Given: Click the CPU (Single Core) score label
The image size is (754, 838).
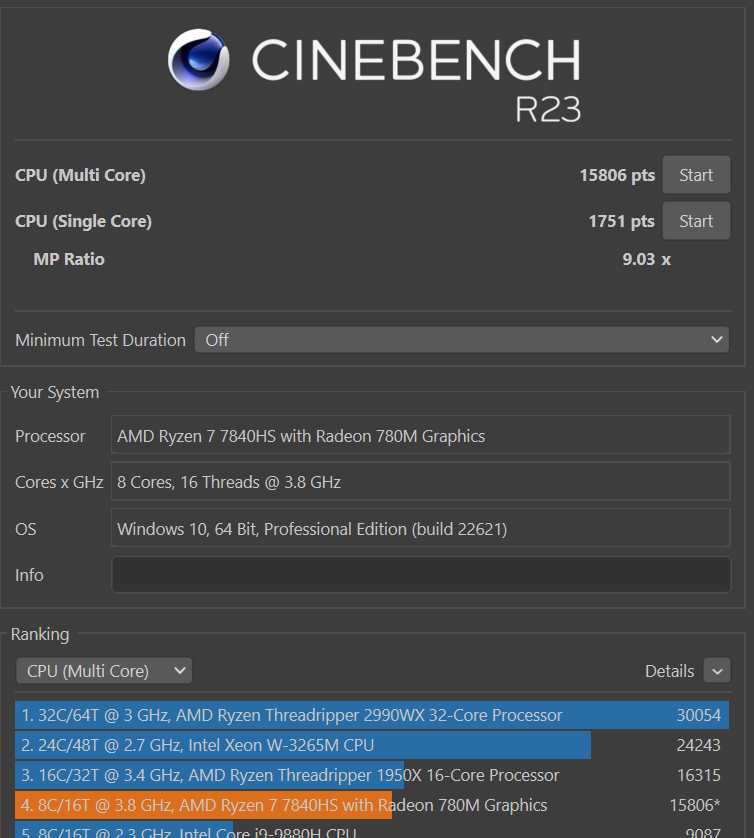Looking at the screenshot, I should 83,221.
